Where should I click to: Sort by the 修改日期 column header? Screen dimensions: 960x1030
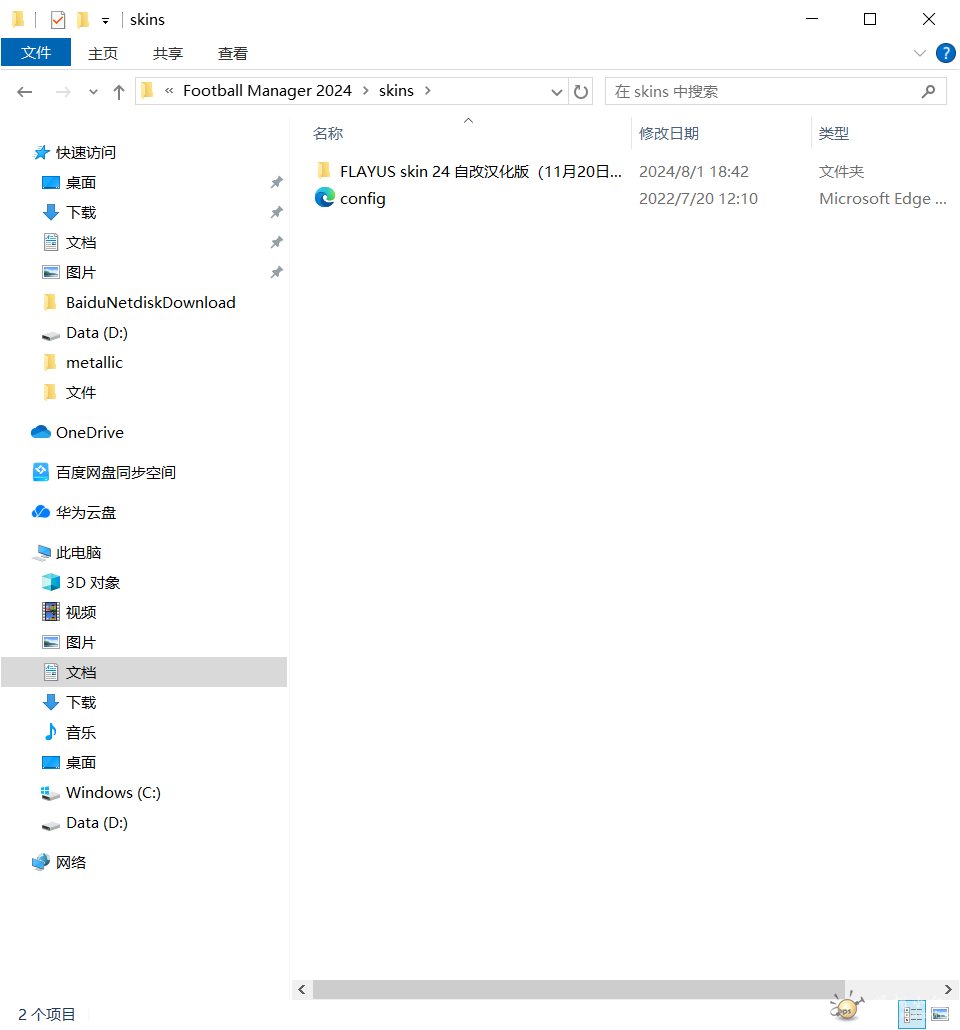click(669, 133)
